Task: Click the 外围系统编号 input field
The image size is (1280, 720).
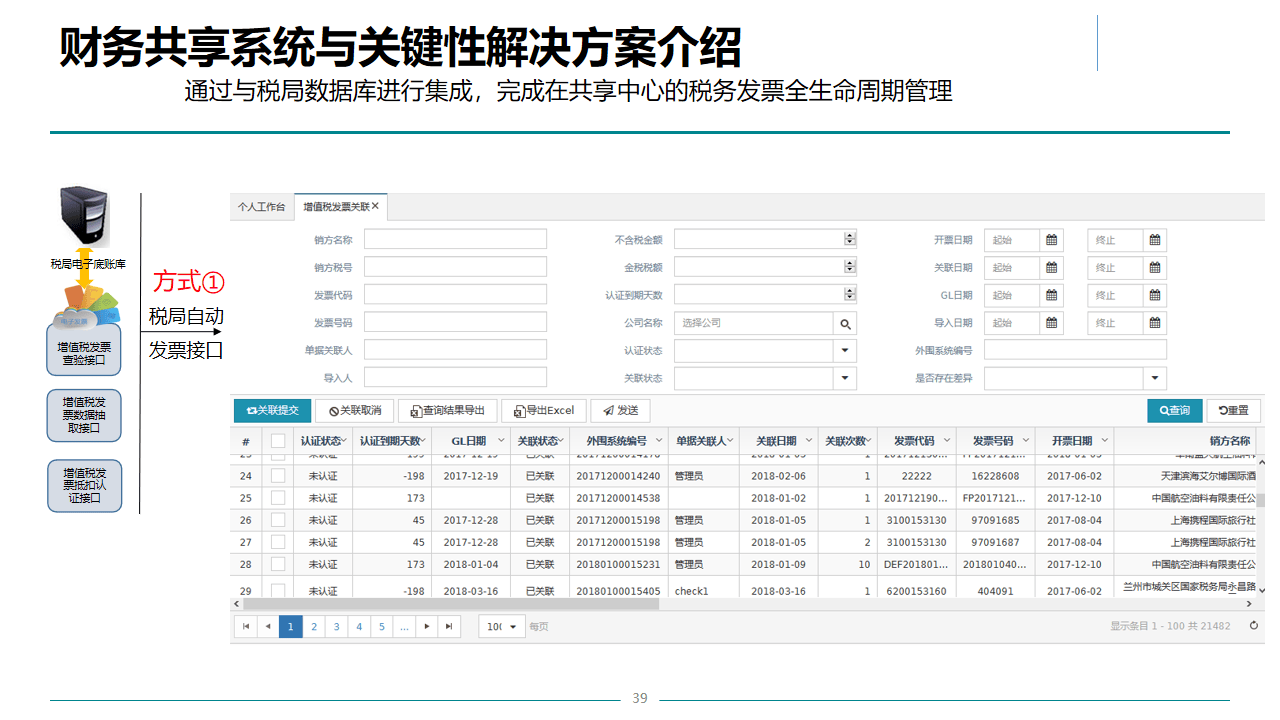Action: pos(1075,350)
